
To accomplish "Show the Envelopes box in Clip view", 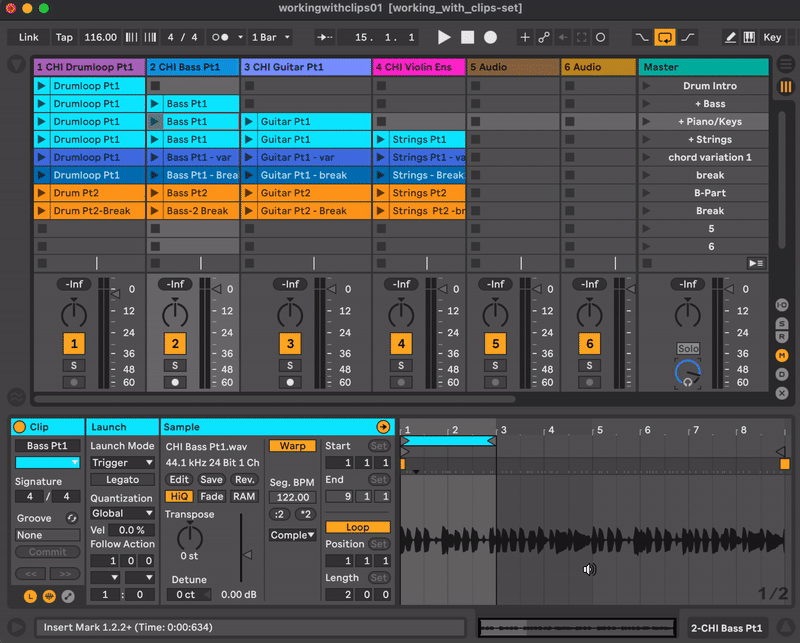I will point(67,596).
